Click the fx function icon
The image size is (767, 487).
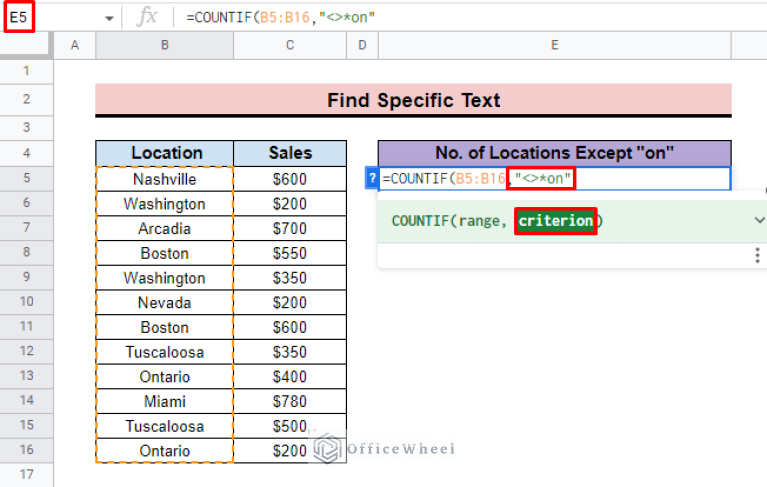pos(147,17)
